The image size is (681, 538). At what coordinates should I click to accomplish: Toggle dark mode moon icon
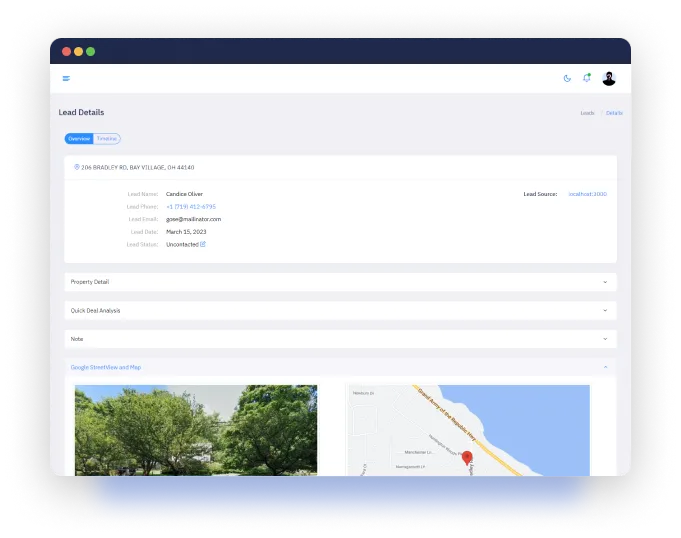coord(567,78)
